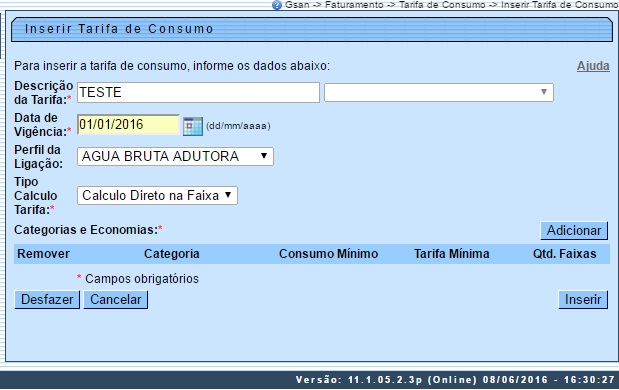Click the Qtd. Faixas column header
Image resolution: width=619 pixels, height=390 pixels.
click(x=565, y=254)
